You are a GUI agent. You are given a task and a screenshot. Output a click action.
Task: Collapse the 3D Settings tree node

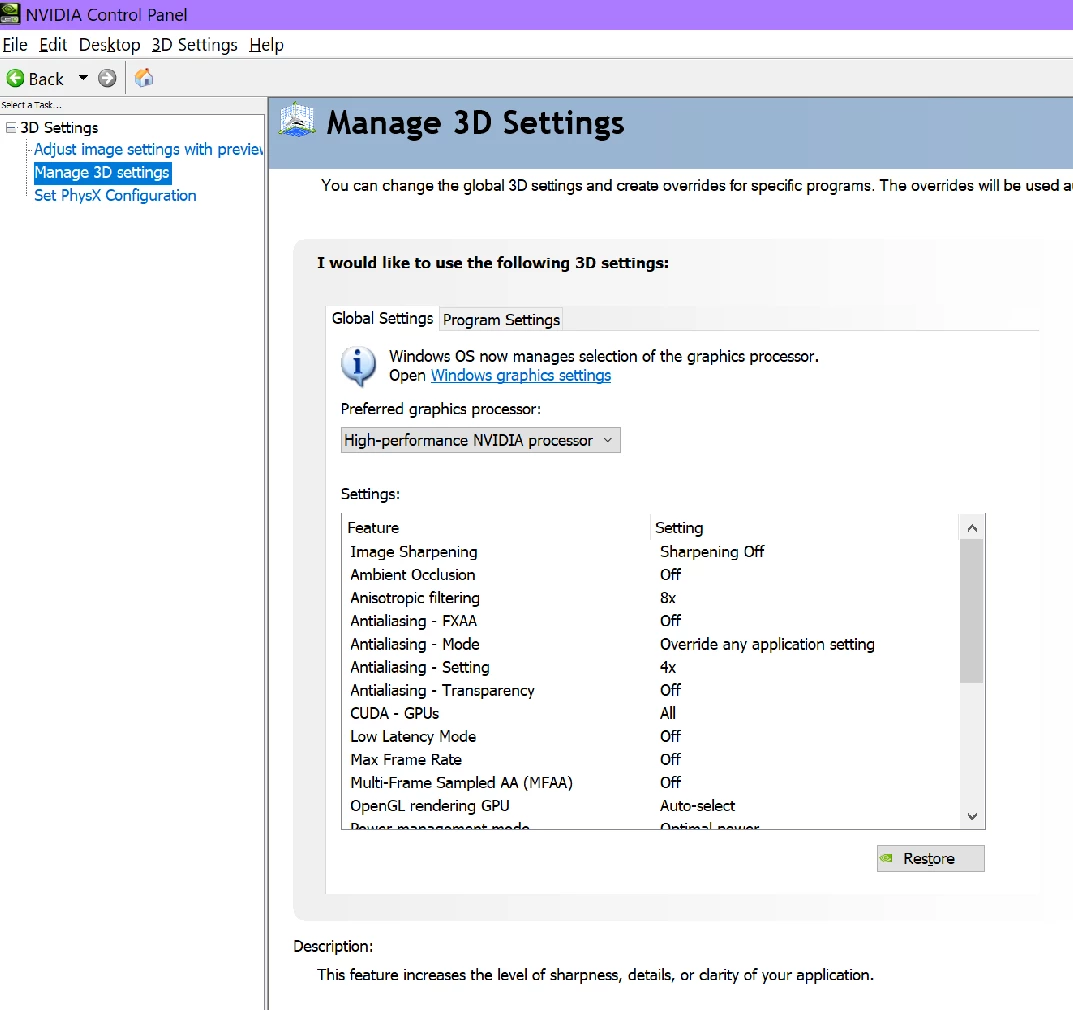(11, 128)
